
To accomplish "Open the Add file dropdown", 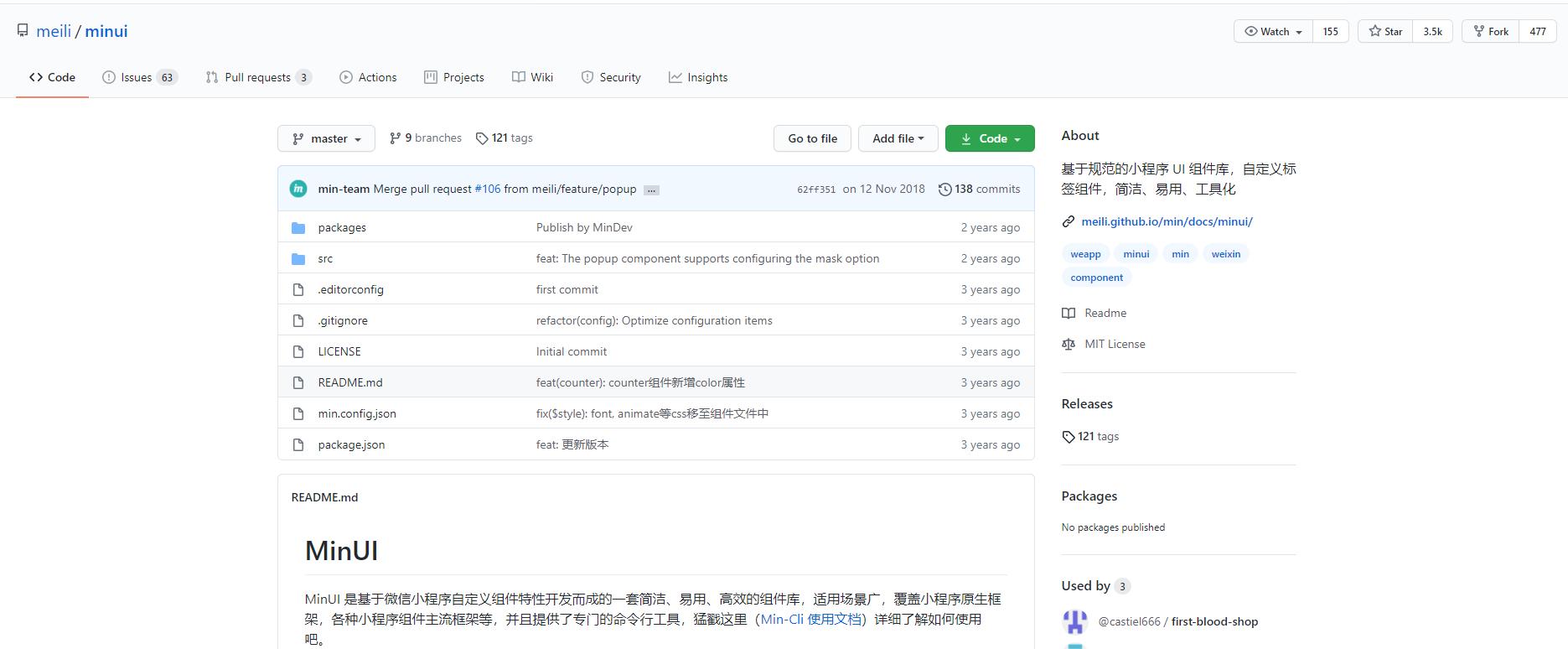I will coord(898,138).
